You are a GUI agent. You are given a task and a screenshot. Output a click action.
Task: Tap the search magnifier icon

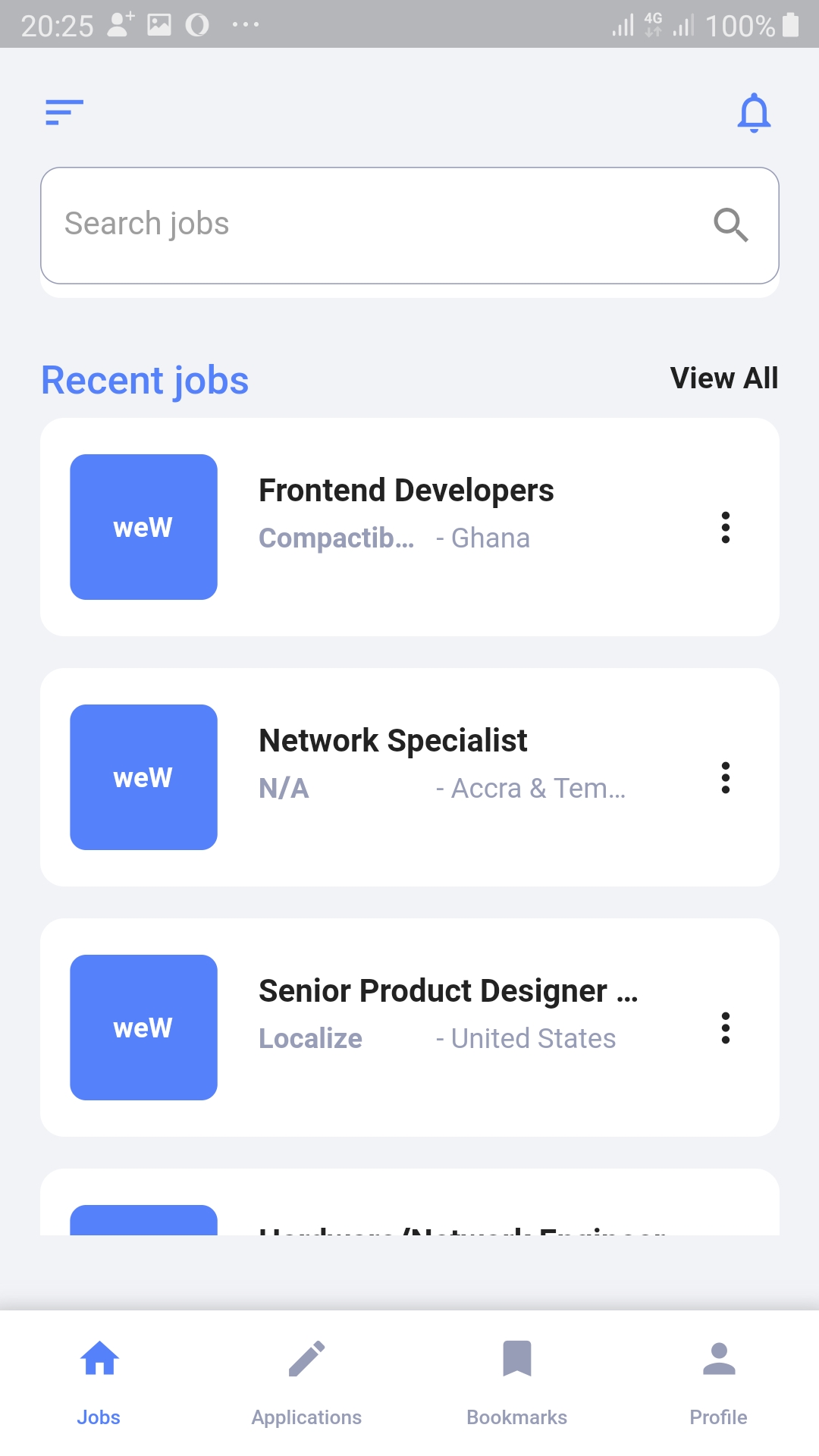731,224
